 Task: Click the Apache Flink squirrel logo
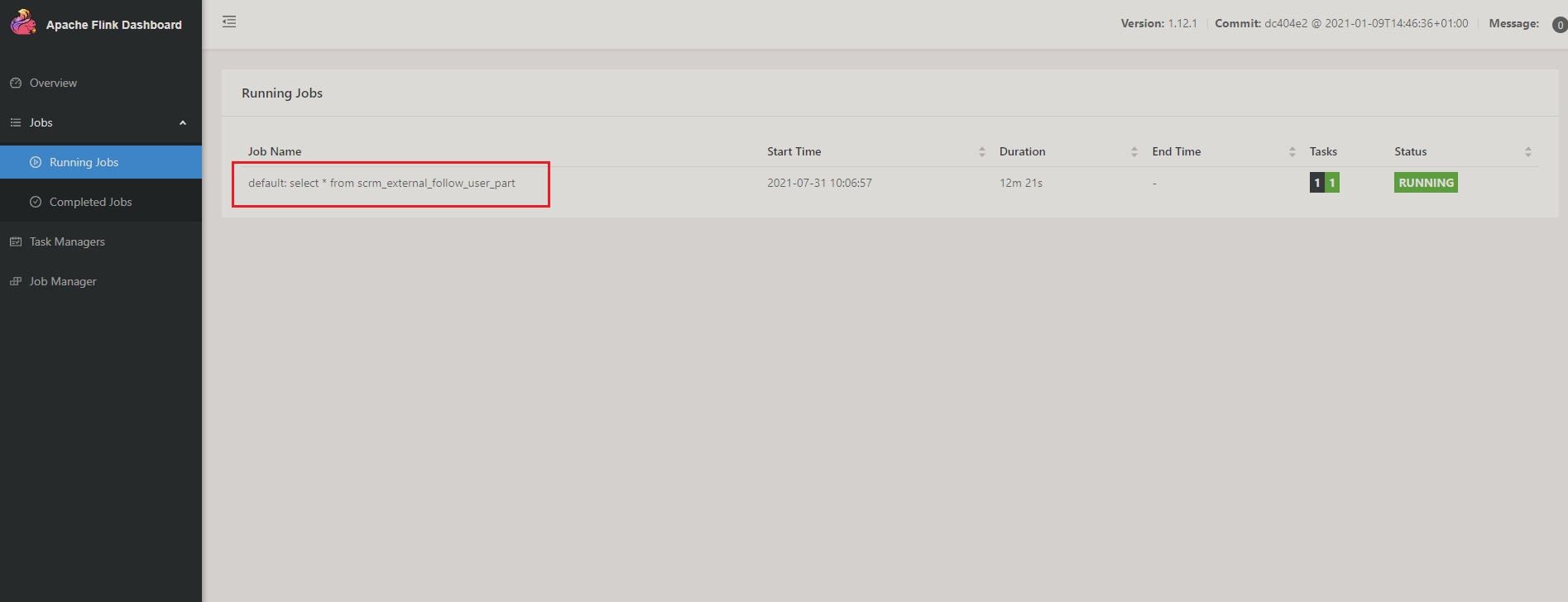[x=23, y=22]
